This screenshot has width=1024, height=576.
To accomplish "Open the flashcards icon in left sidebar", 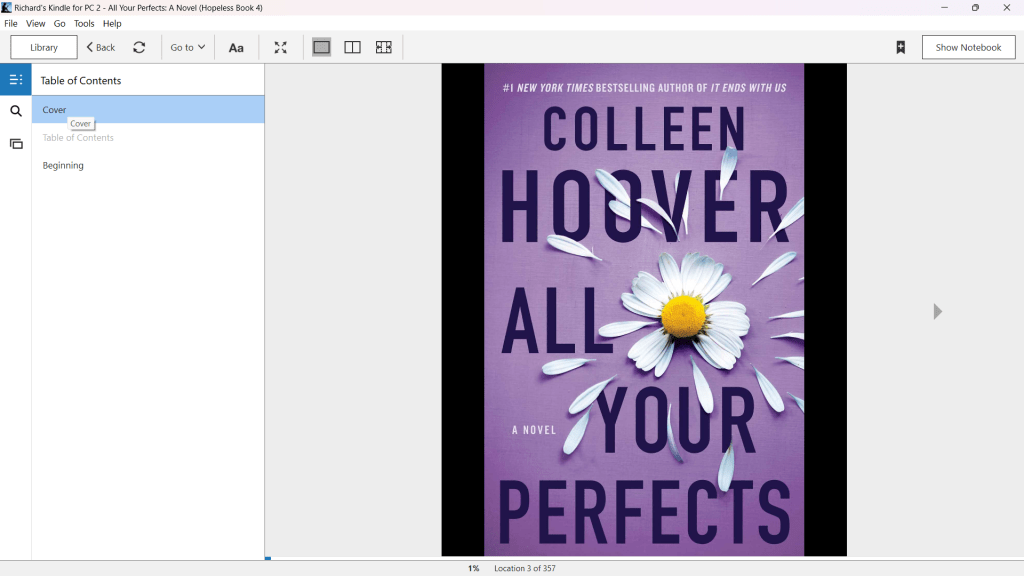I will tap(16, 144).
